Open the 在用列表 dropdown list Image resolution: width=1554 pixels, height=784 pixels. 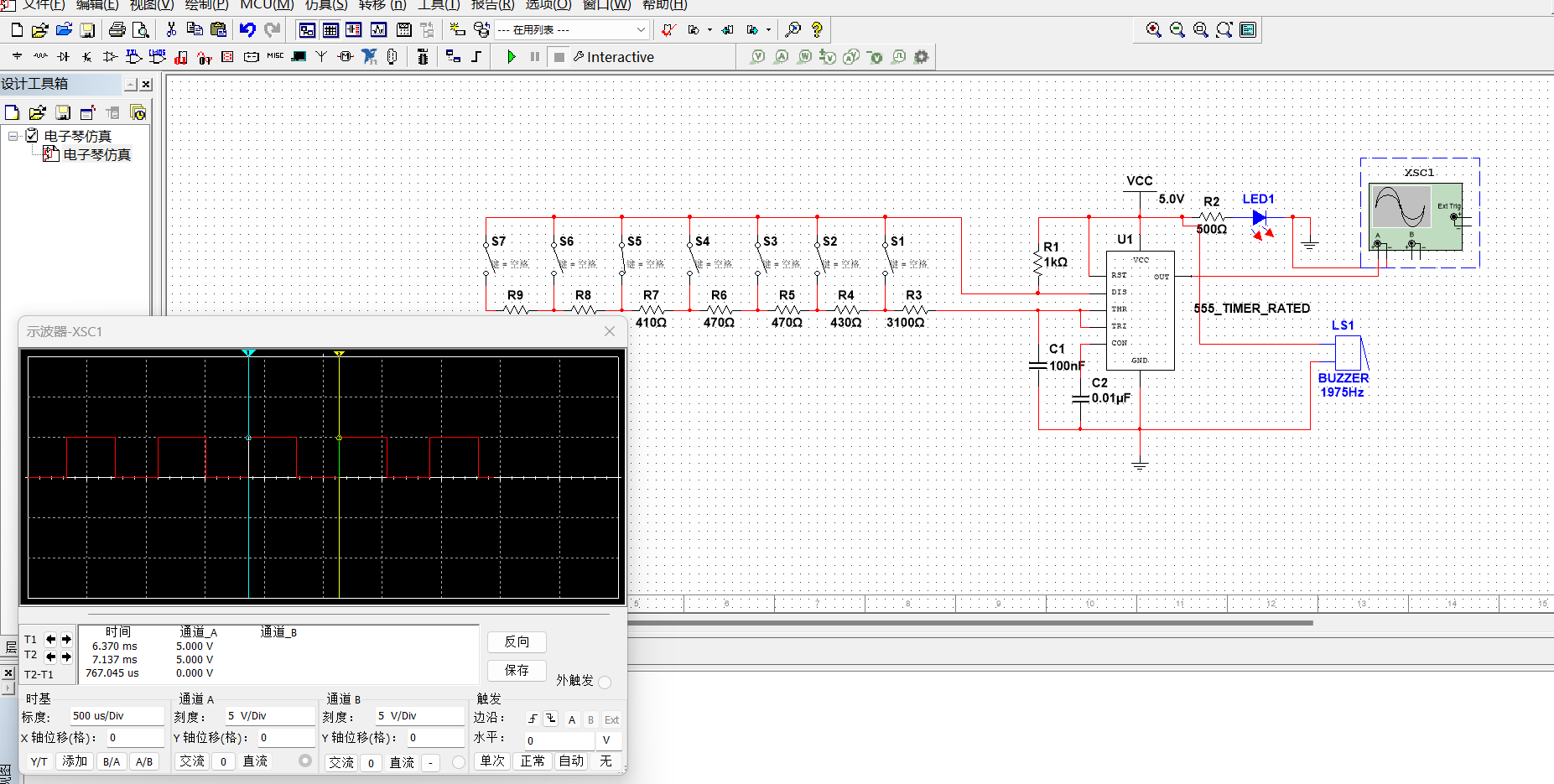641,30
